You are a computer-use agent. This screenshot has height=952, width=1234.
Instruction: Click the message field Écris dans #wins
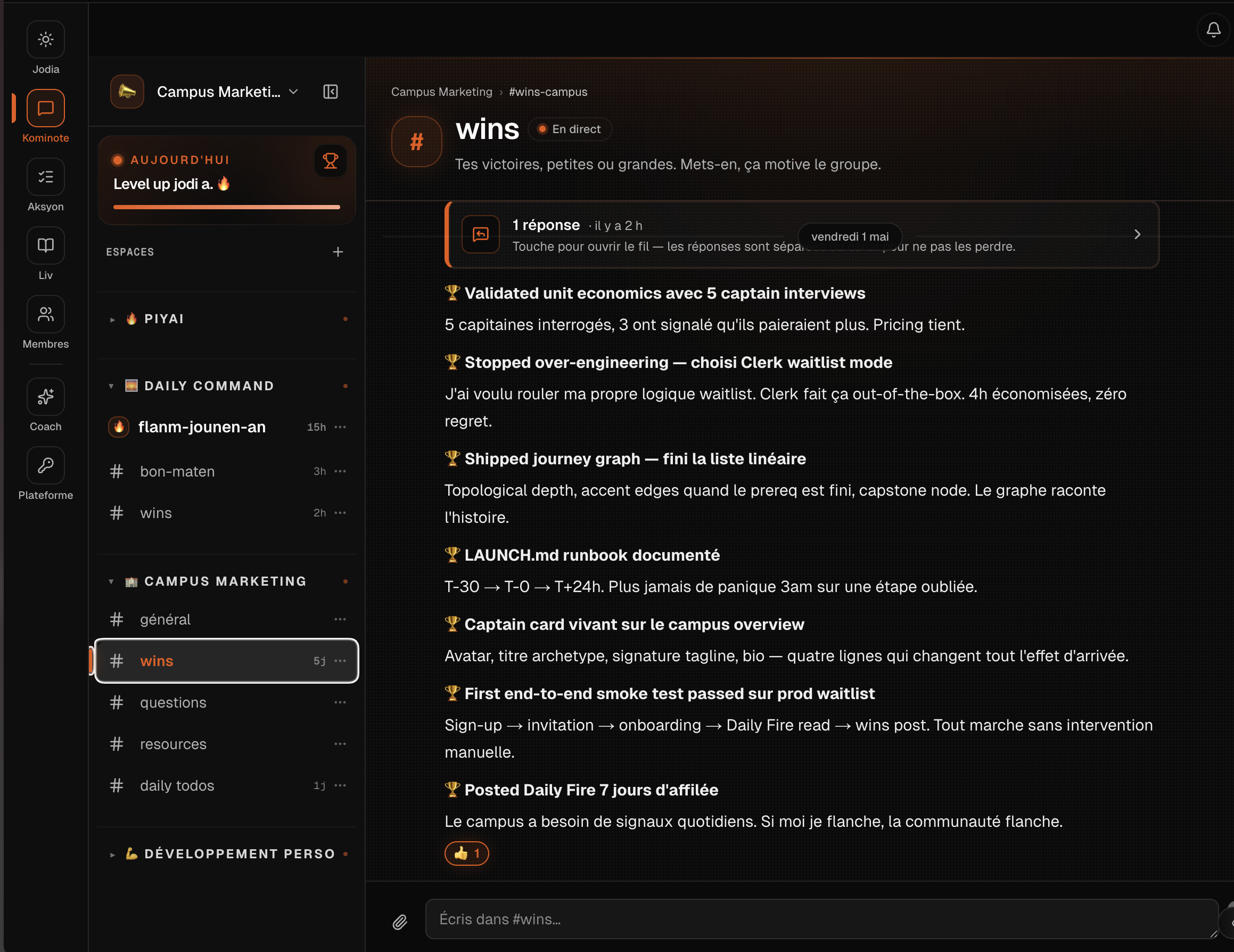click(822, 919)
